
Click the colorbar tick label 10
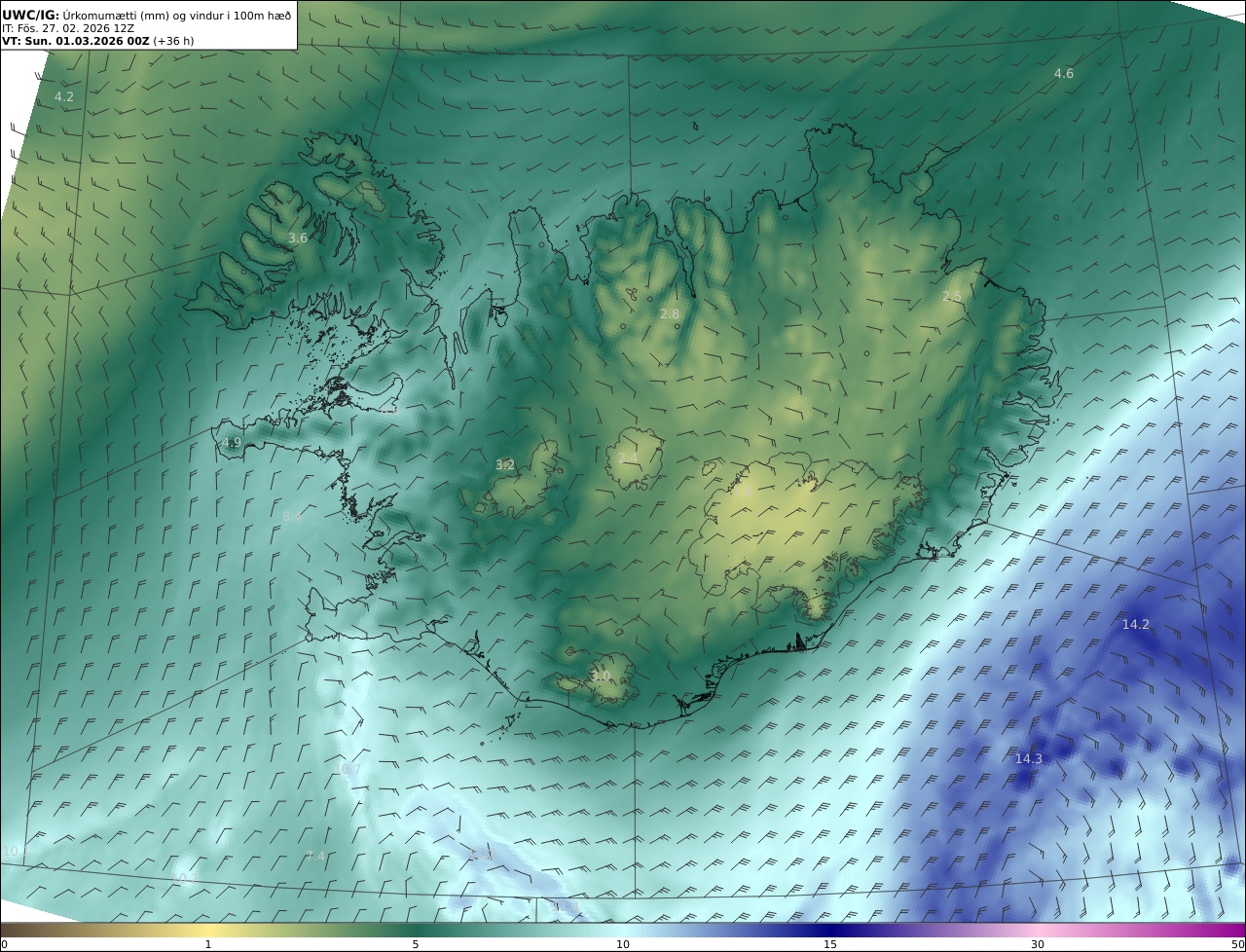point(623,944)
